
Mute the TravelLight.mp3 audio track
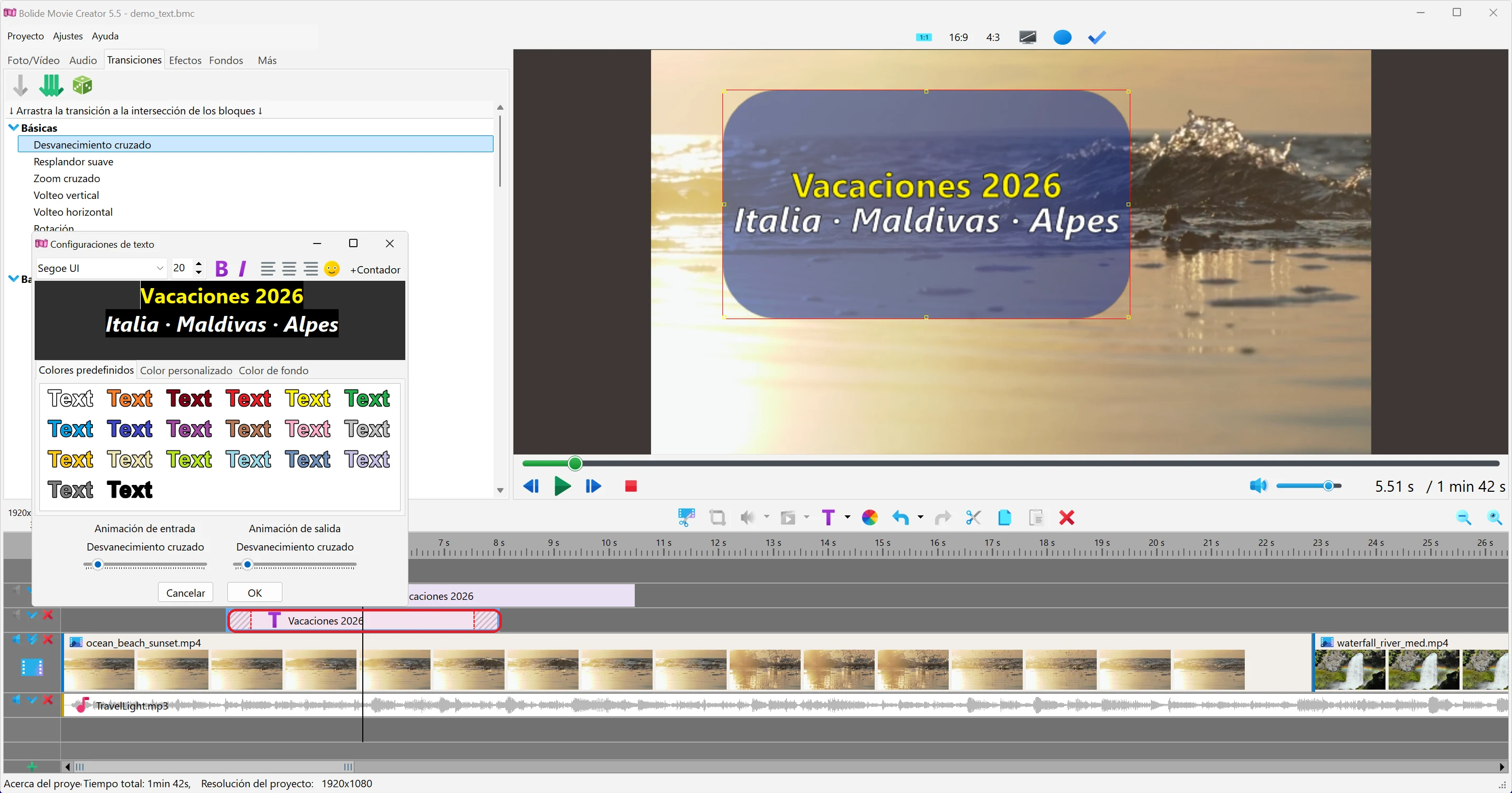(16, 700)
